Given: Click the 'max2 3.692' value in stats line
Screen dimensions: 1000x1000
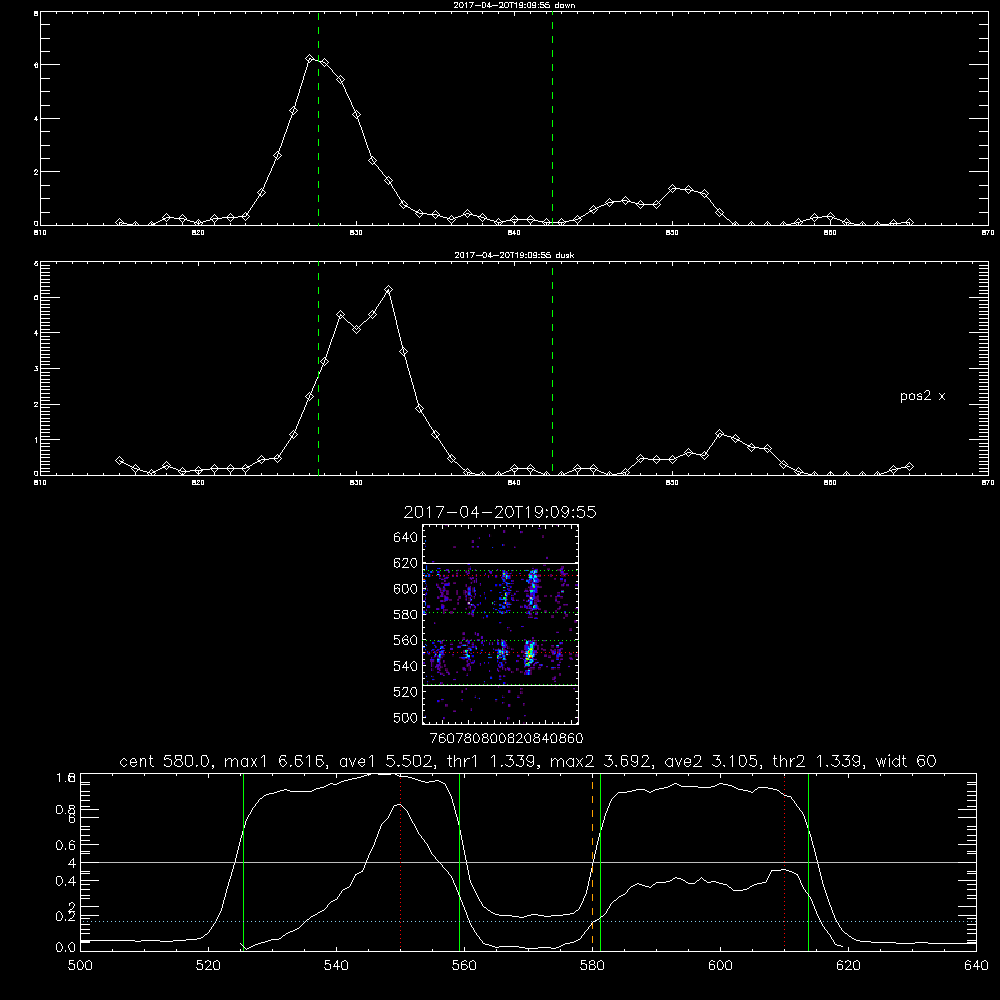Looking at the screenshot, I should (601, 761).
